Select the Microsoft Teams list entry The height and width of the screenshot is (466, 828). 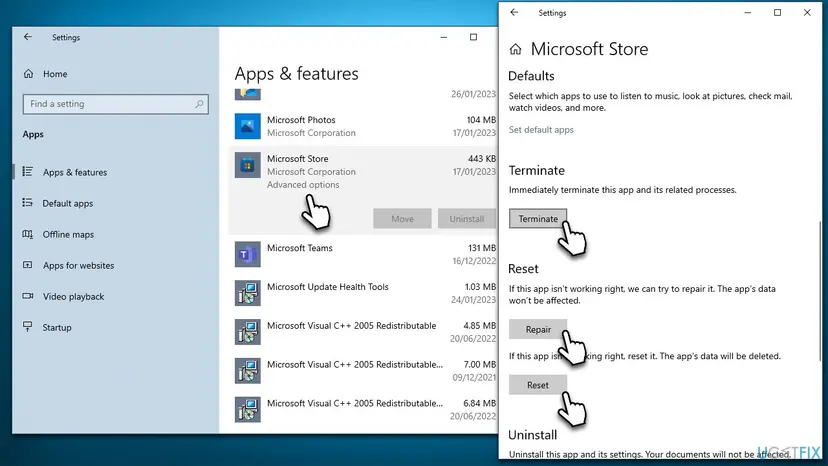click(365, 254)
